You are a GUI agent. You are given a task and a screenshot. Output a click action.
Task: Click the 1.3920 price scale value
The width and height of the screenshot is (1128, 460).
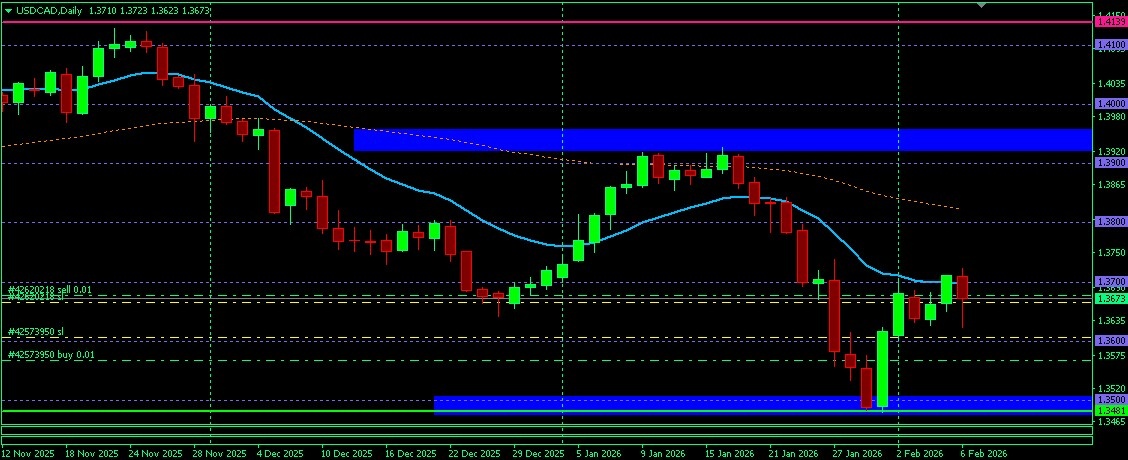coord(1110,152)
